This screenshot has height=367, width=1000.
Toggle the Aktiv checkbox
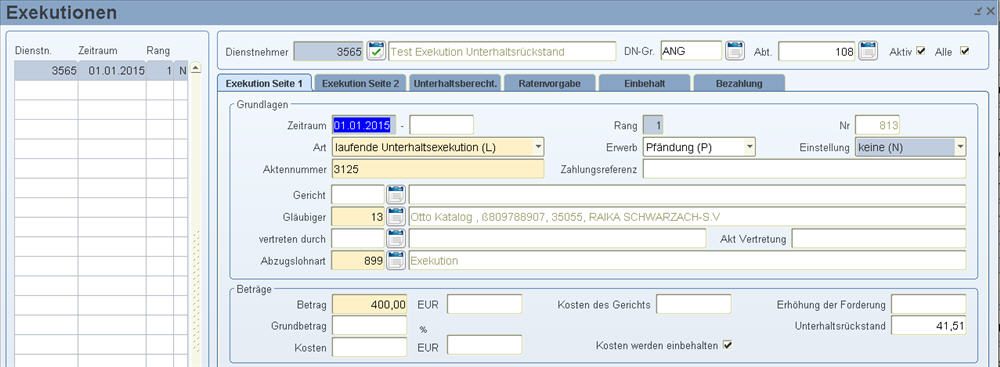tap(920, 51)
